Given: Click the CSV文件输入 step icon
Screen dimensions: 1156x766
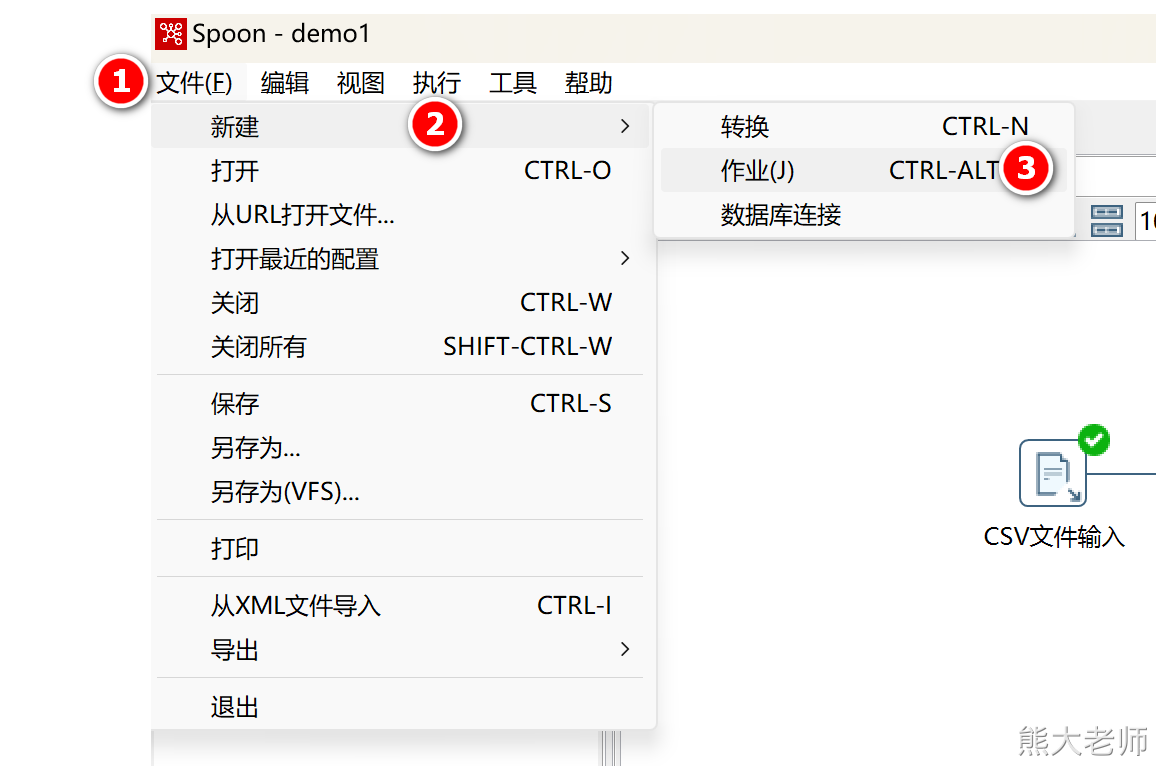Looking at the screenshot, I should pos(1052,473).
